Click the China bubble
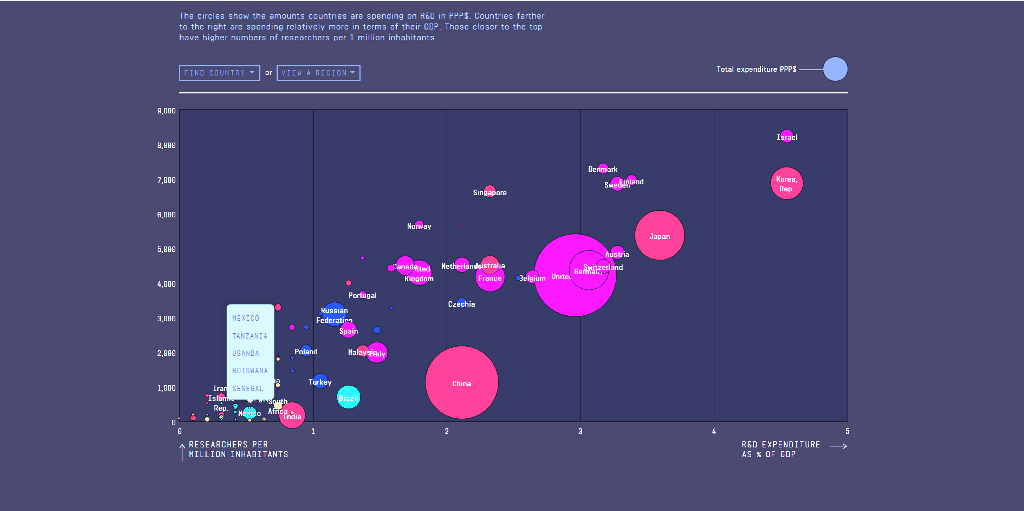This screenshot has height=511, width=1024. (461, 383)
